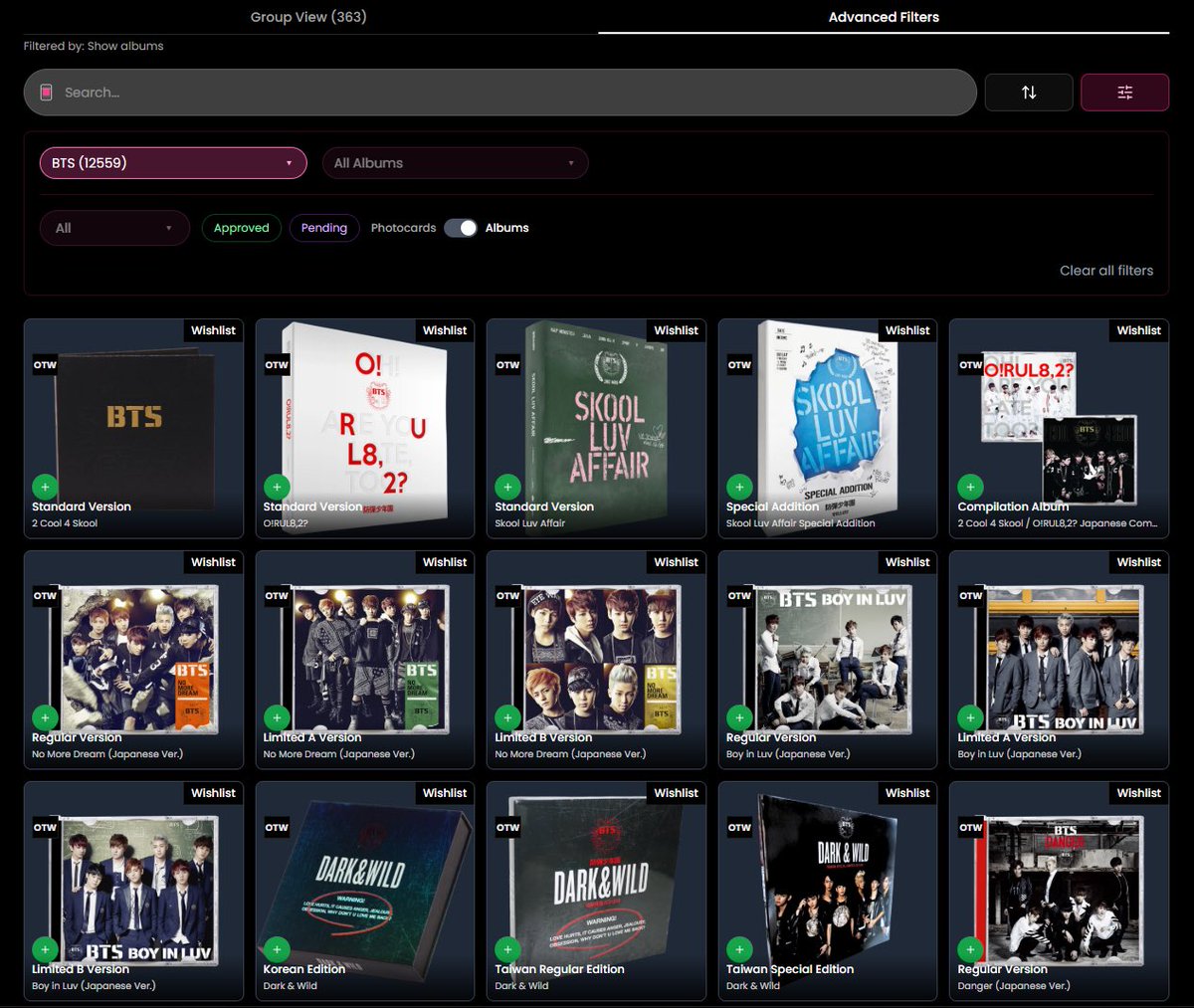Toggle the Photocards/Albums switch
This screenshot has width=1194, height=1008.
461,228
